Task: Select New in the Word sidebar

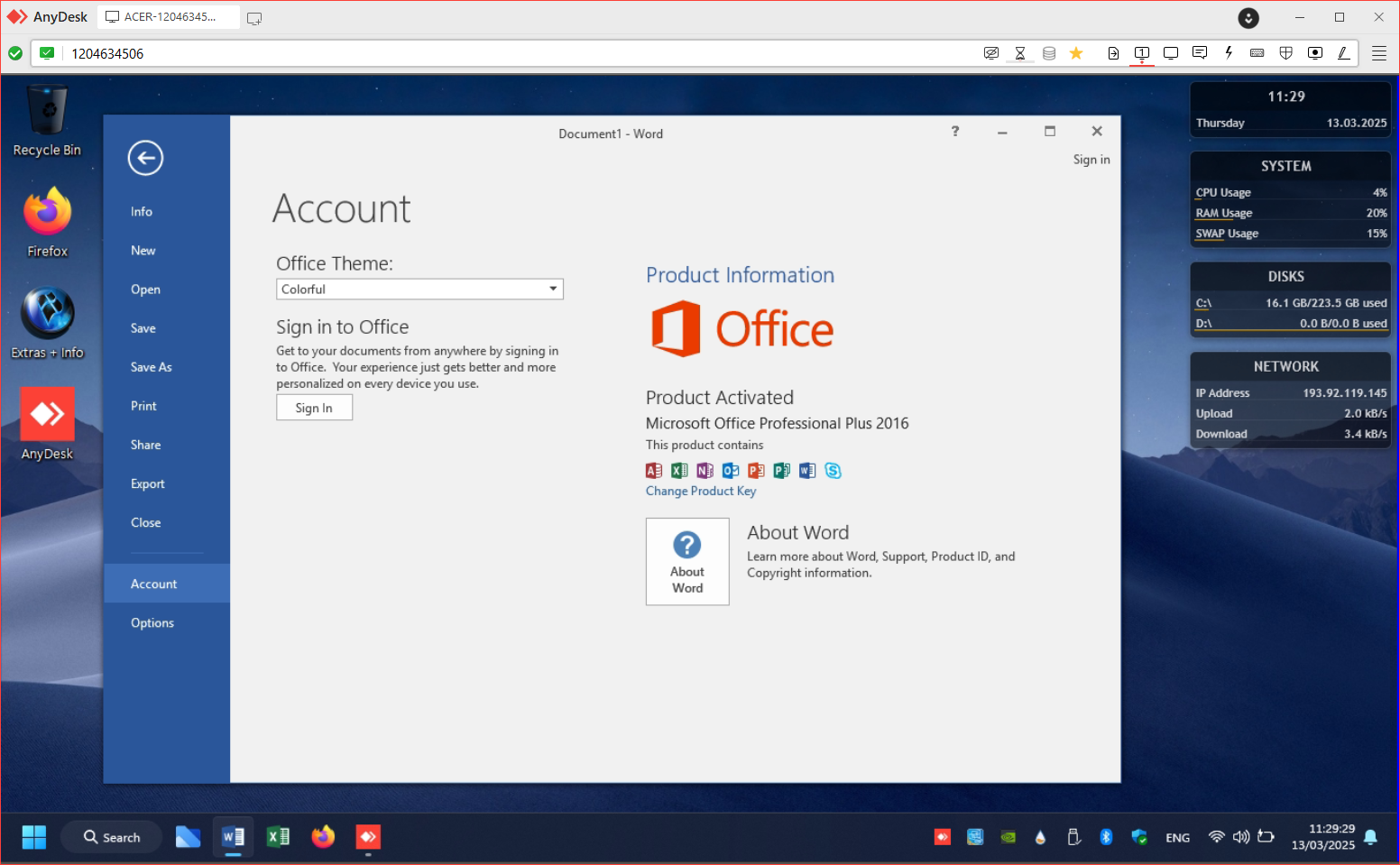Action: click(143, 250)
